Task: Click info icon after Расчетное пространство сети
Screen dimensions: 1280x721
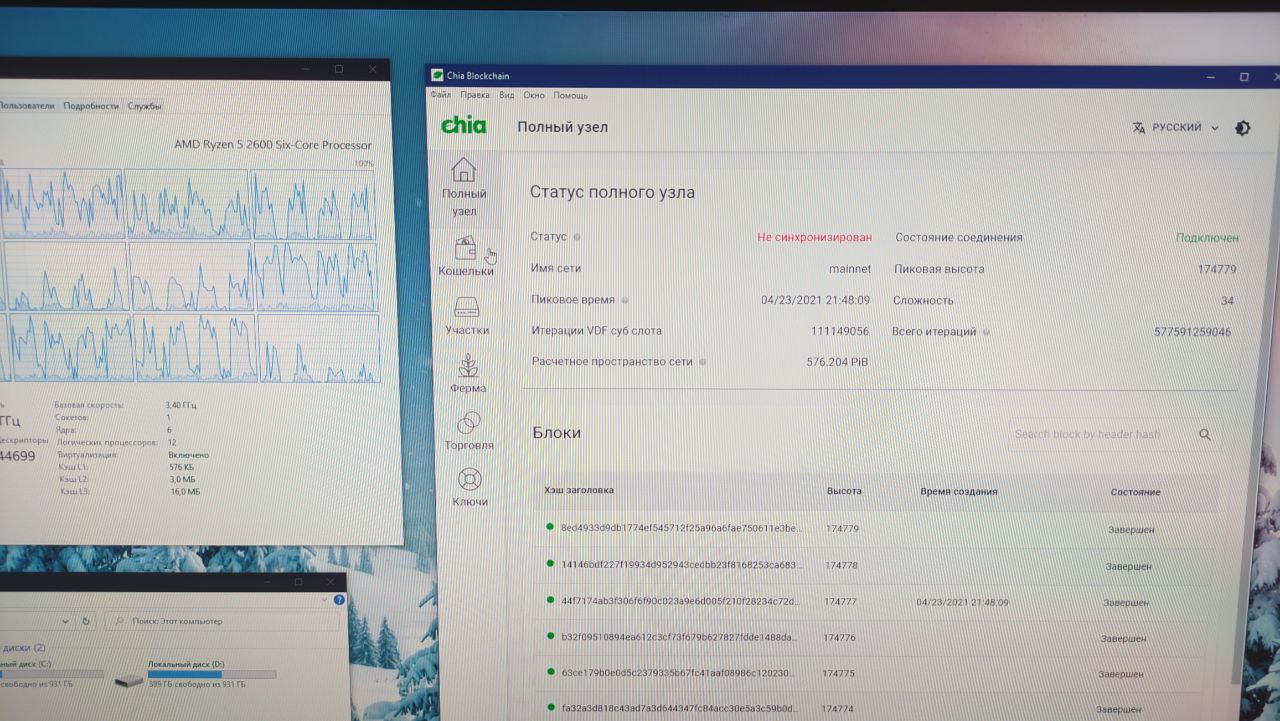Action: [x=702, y=362]
